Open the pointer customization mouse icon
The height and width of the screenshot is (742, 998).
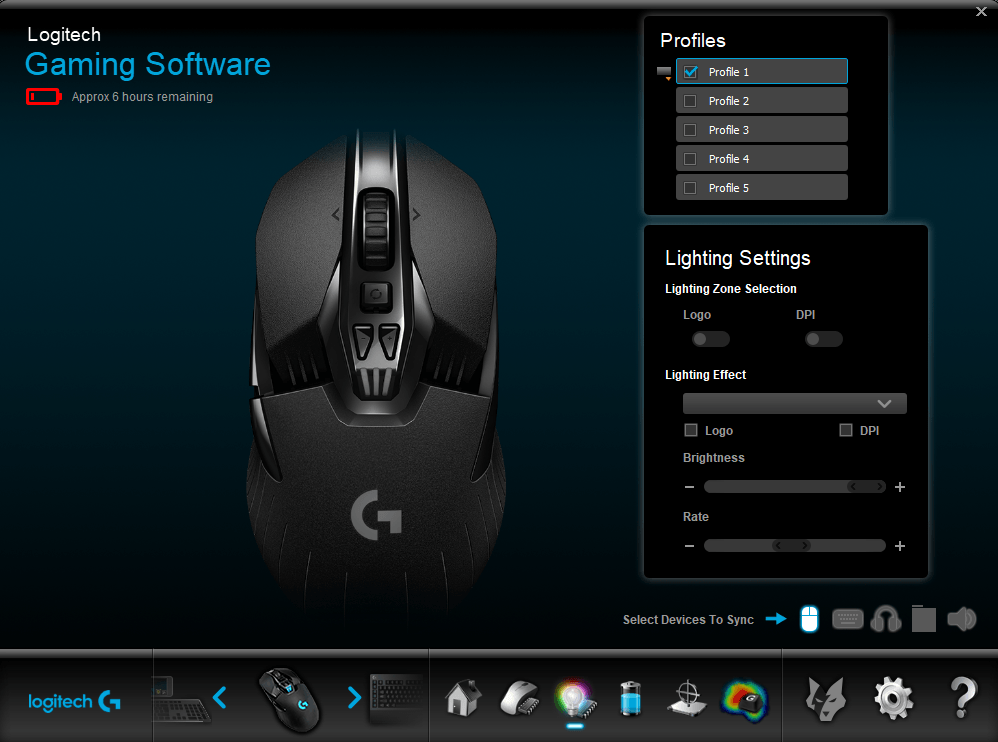coord(519,696)
